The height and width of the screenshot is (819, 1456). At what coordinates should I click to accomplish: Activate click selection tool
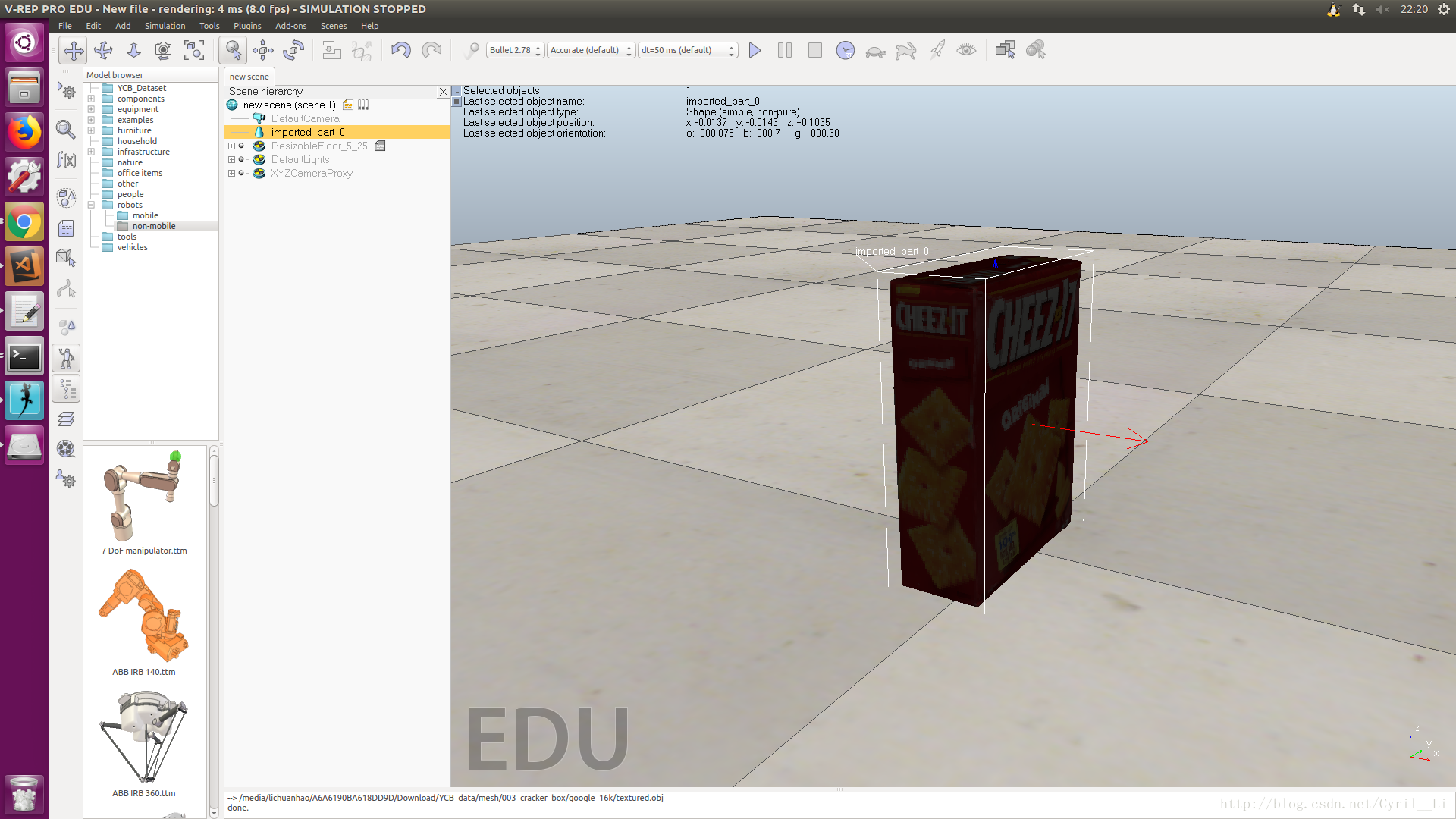tap(234, 50)
